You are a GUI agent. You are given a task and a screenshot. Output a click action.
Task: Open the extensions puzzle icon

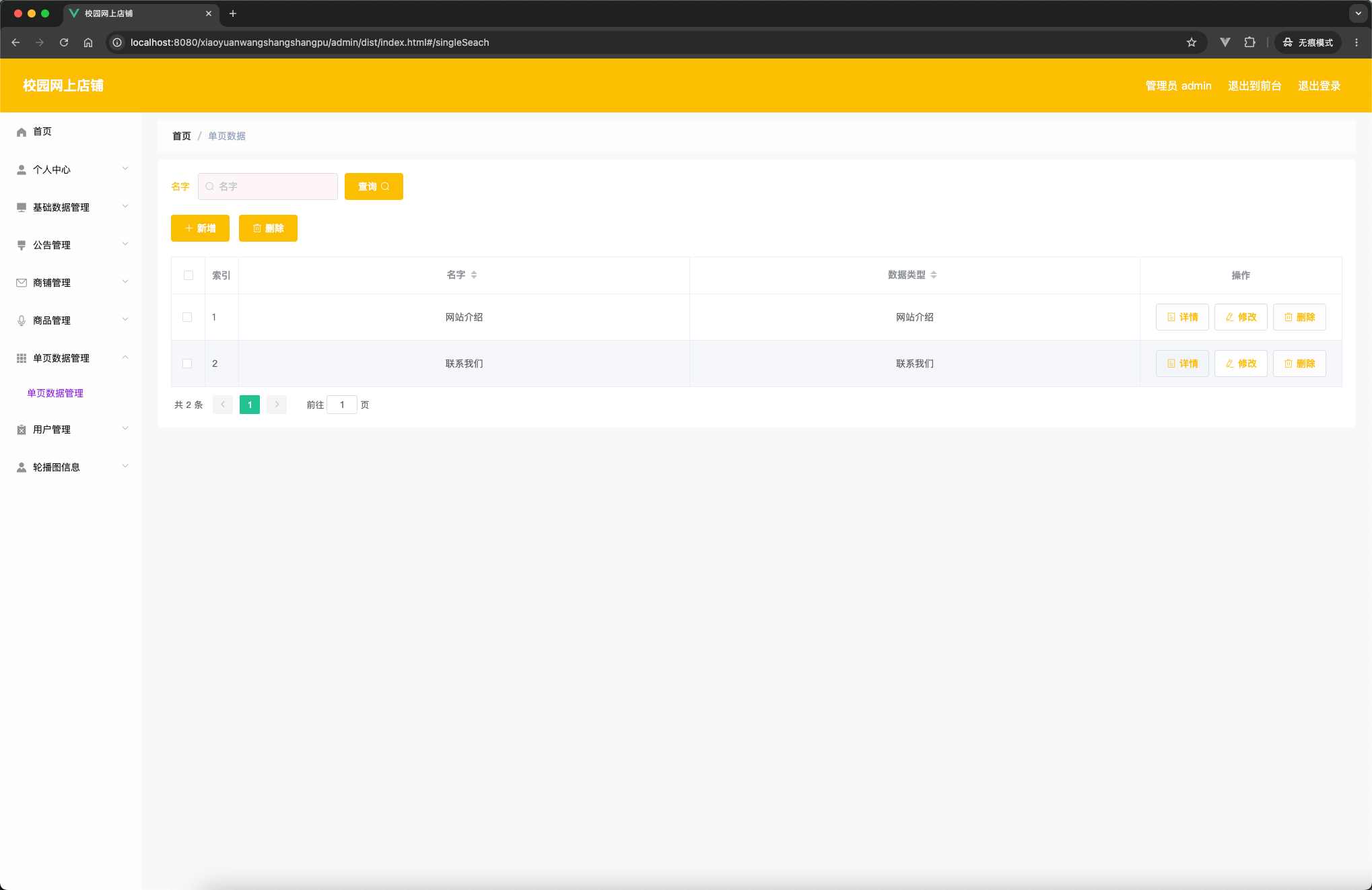(1249, 42)
